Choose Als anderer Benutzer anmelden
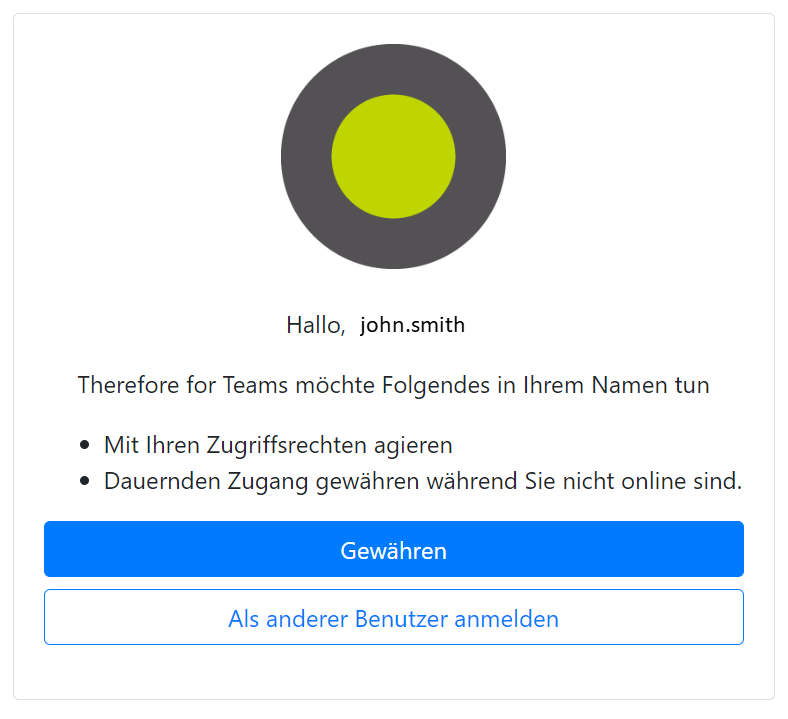Image resolution: width=788 pixels, height=719 pixels. 393,617
